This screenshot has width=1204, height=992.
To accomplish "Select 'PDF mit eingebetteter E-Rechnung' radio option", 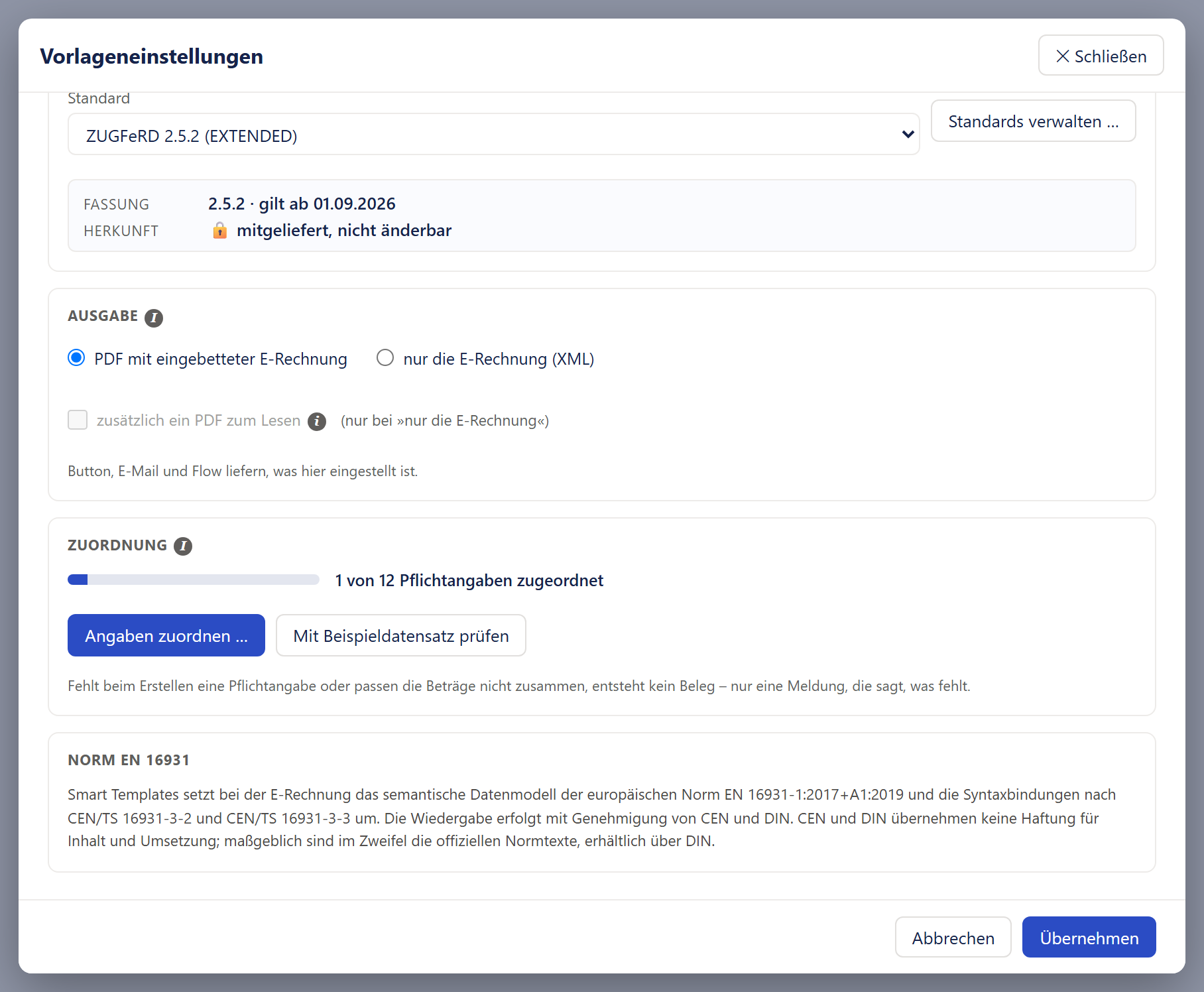I will pos(76,358).
